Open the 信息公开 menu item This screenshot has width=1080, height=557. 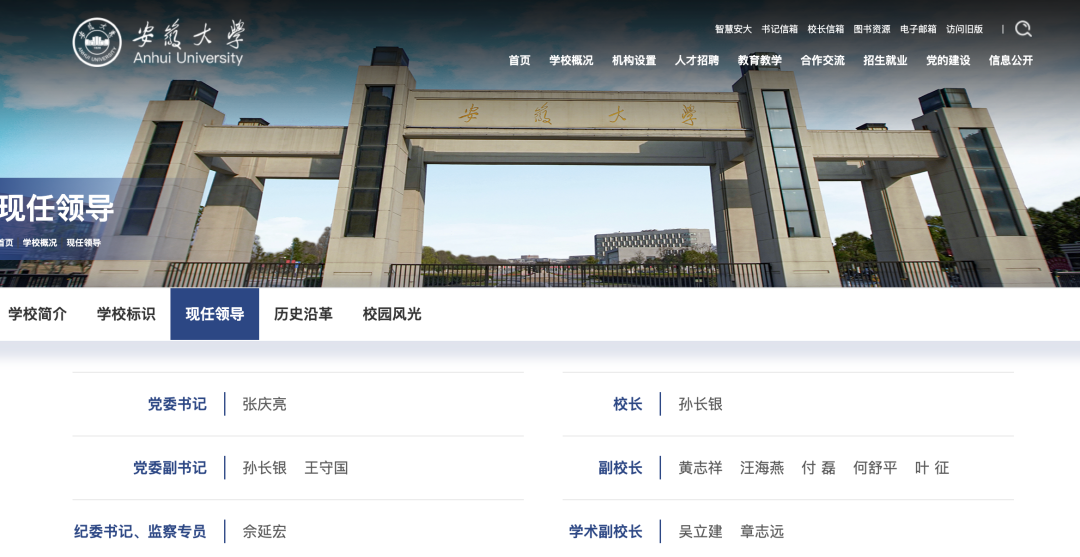point(1010,60)
